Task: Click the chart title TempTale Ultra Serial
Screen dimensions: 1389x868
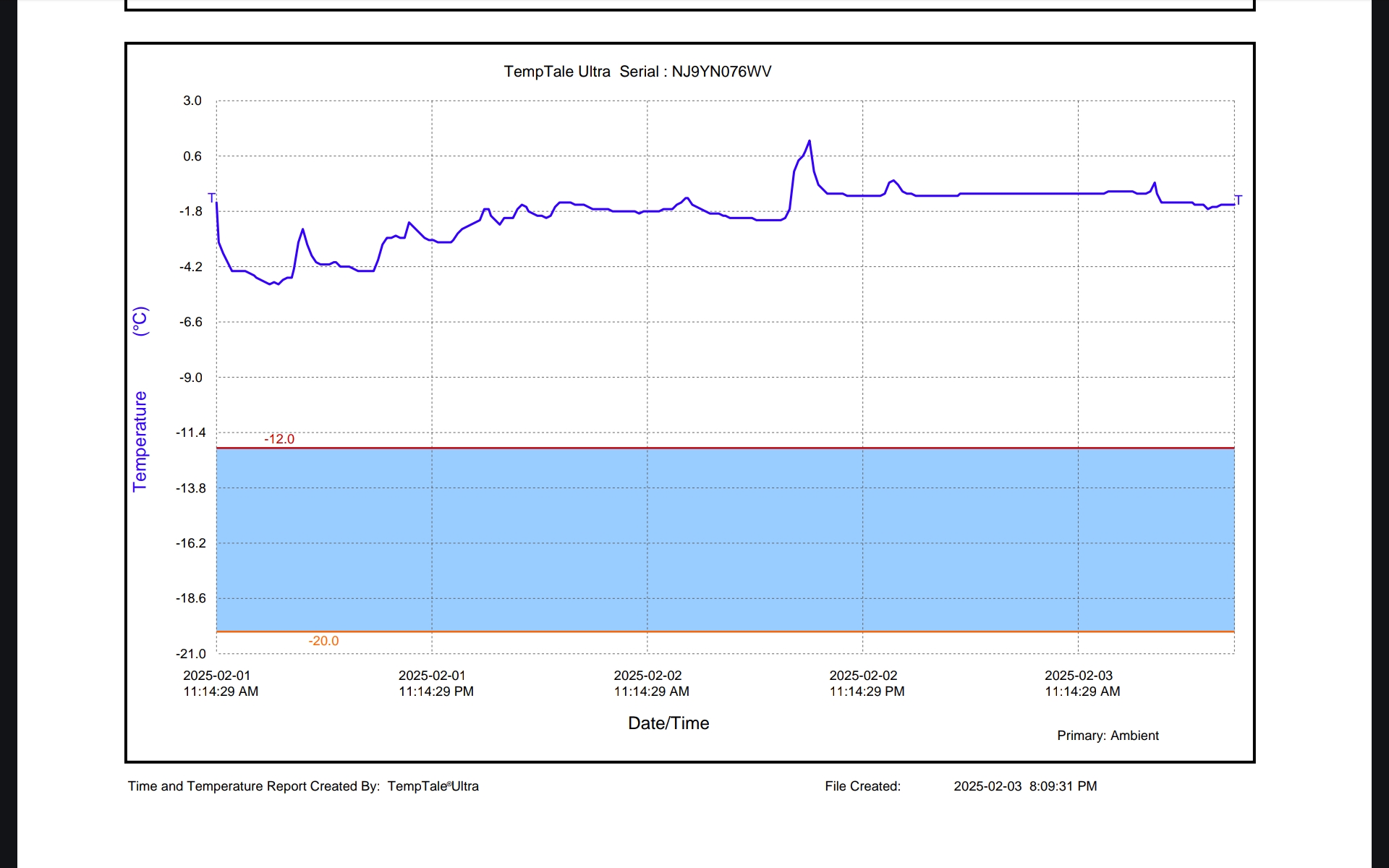Action: click(x=637, y=72)
